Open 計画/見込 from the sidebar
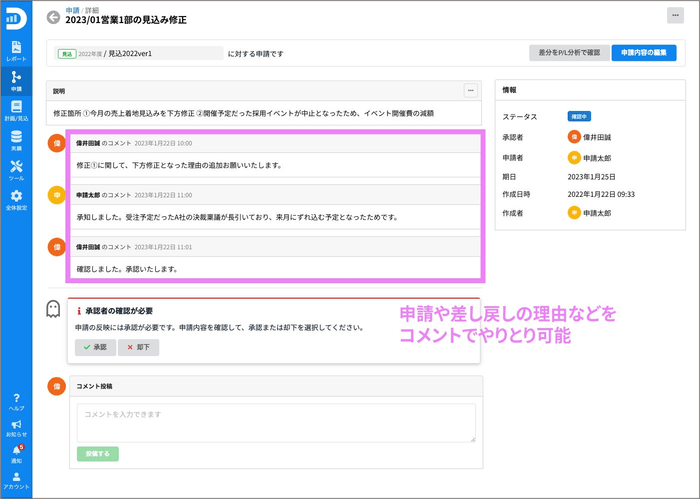Viewport: 700px width, 499px height. click(x=16, y=110)
